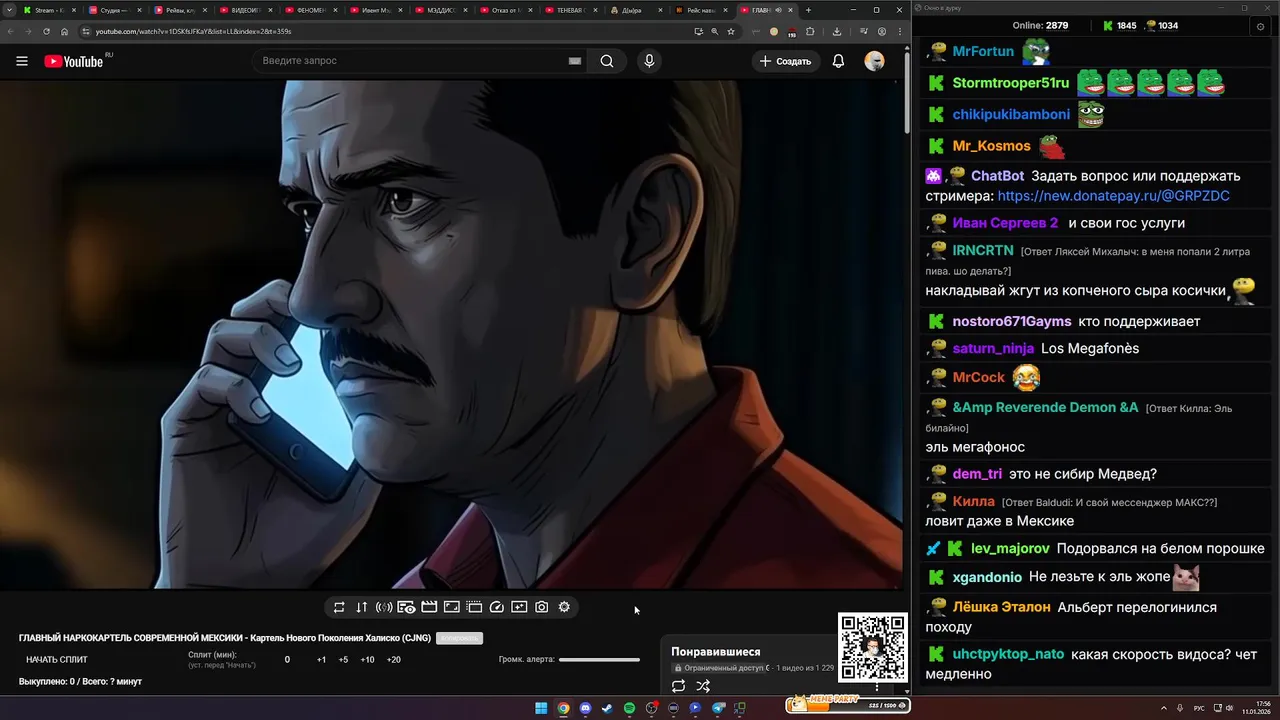This screenshot has width=1280, height=720.
Task: Open the 'Понравившиеся' playlist title
Action: (715, 652)
